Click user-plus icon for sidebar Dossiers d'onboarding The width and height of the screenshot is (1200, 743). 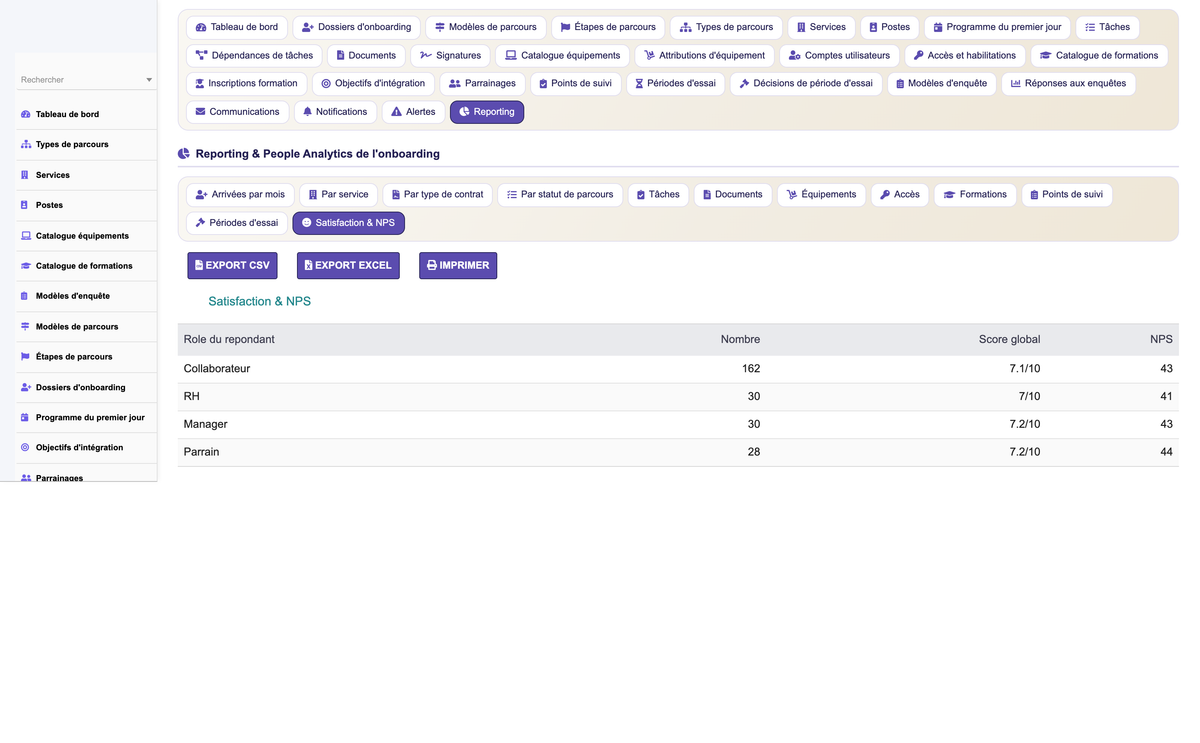point(25,387)
